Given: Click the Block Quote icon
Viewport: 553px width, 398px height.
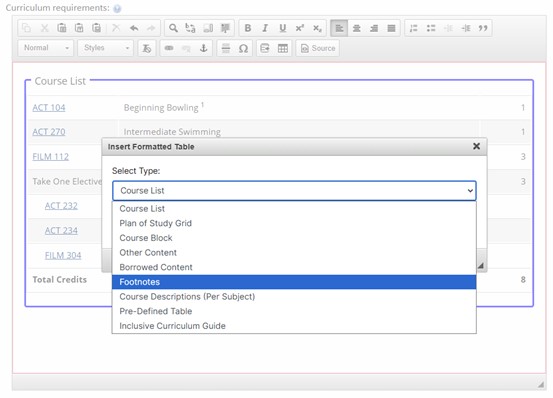Looking at the screenshot, I should coord(483,28).
